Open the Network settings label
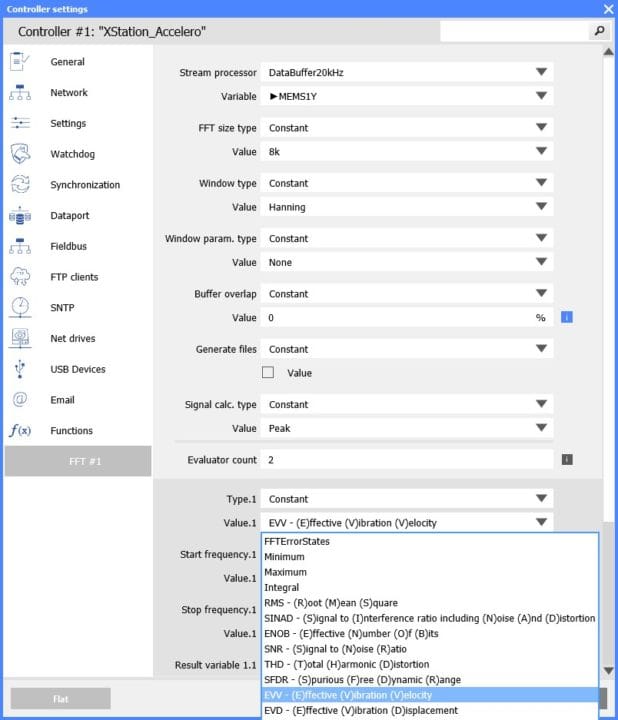Screen dimensions: 618x720 coord(69,92)
